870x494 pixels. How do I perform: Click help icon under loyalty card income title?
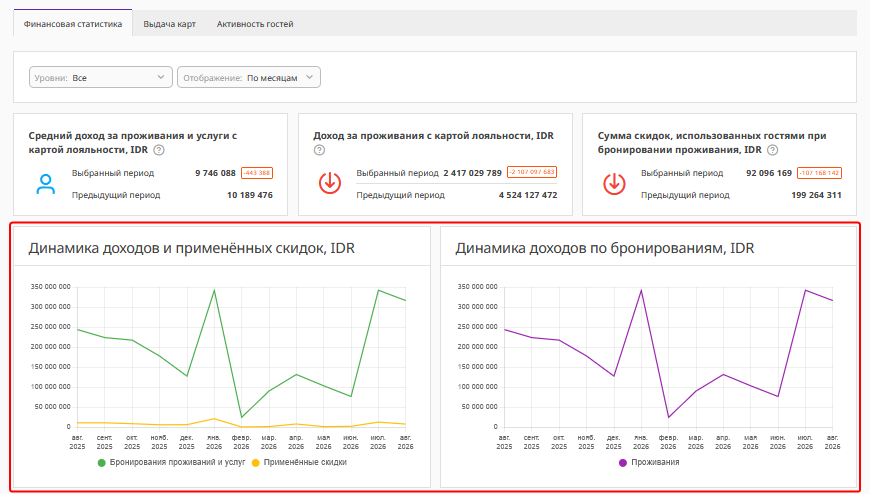click(319, 150)
